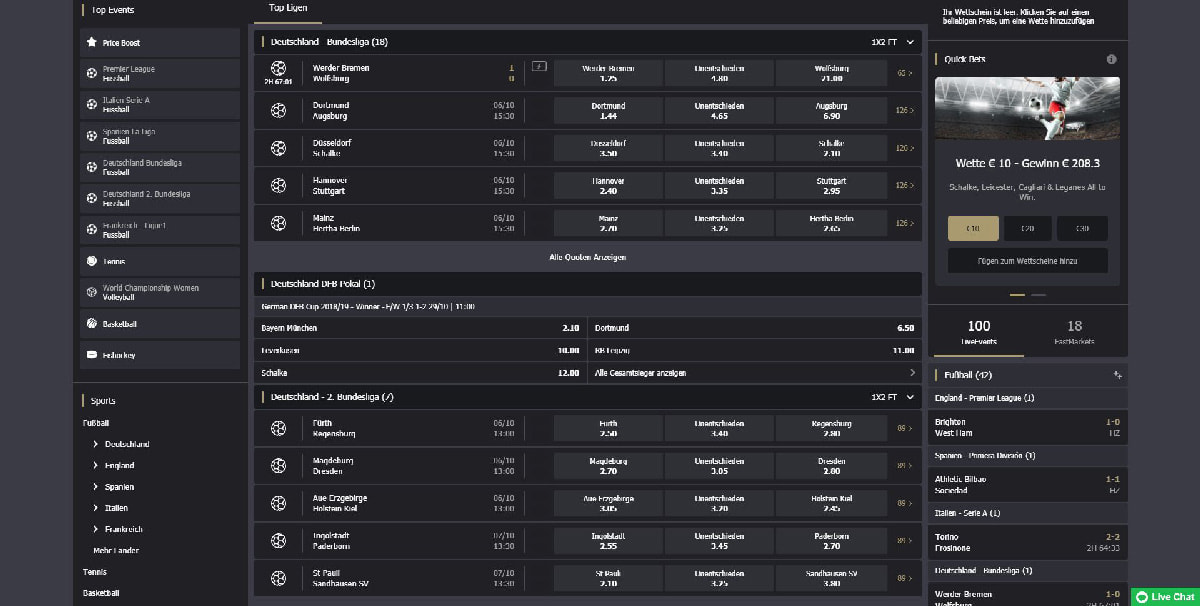Bet on Bayern München at 2.10
This screenshot has height=606, width=1200.
point(420,328)
